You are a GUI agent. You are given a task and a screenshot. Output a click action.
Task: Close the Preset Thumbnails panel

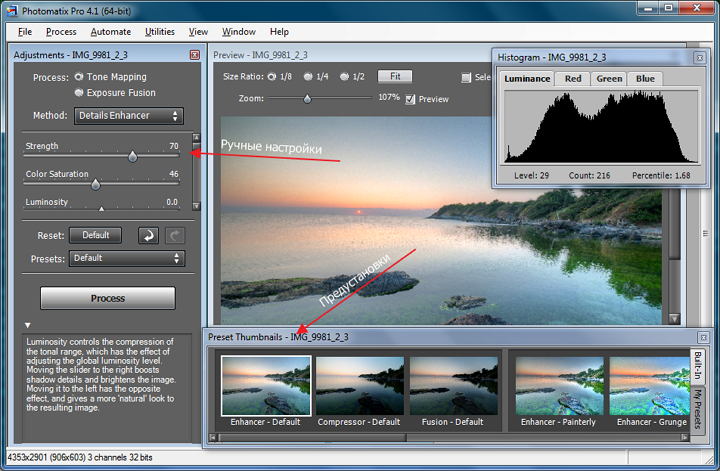(703, 338)
